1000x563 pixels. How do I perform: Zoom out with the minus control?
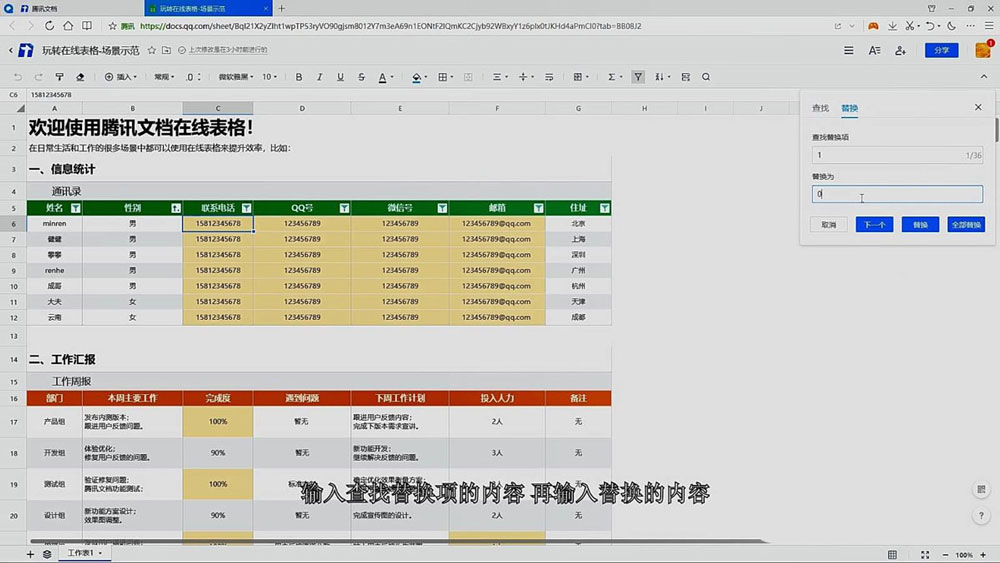coord(945,555)
